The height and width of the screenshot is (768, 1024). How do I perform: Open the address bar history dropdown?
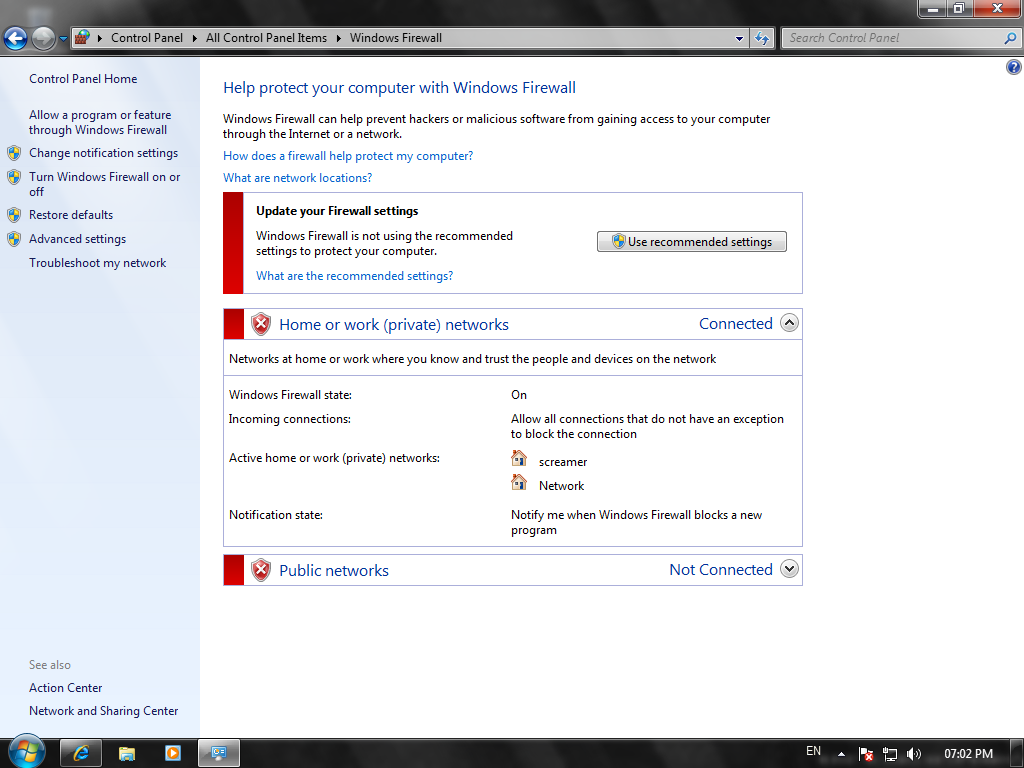click(x=739, y=39)
